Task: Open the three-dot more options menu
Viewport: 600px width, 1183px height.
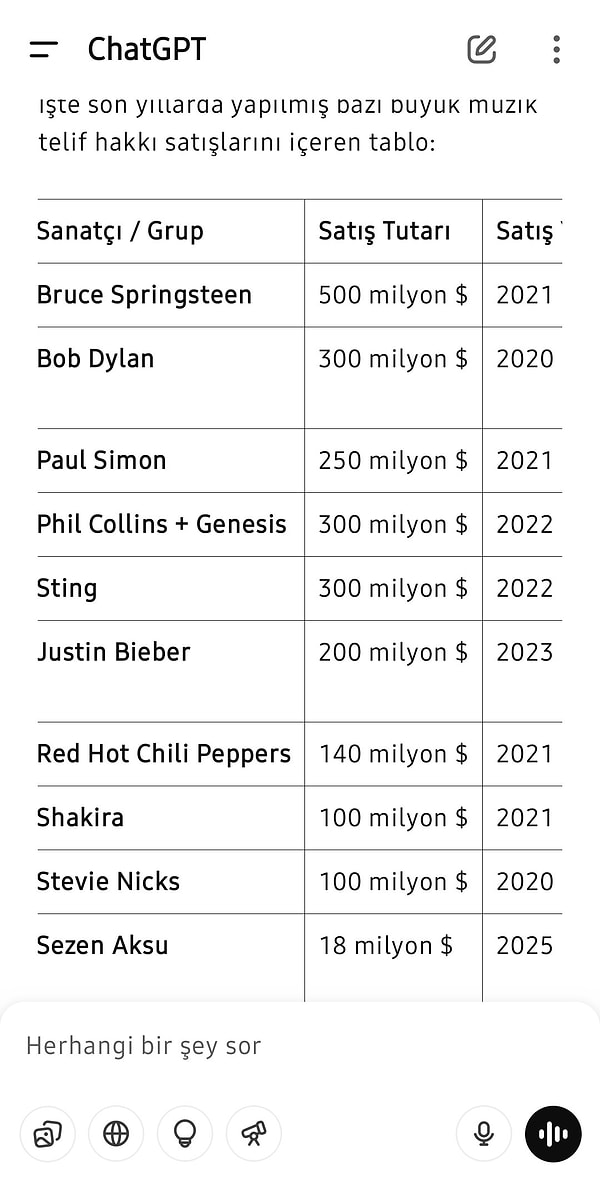Action: coord(556,49)
